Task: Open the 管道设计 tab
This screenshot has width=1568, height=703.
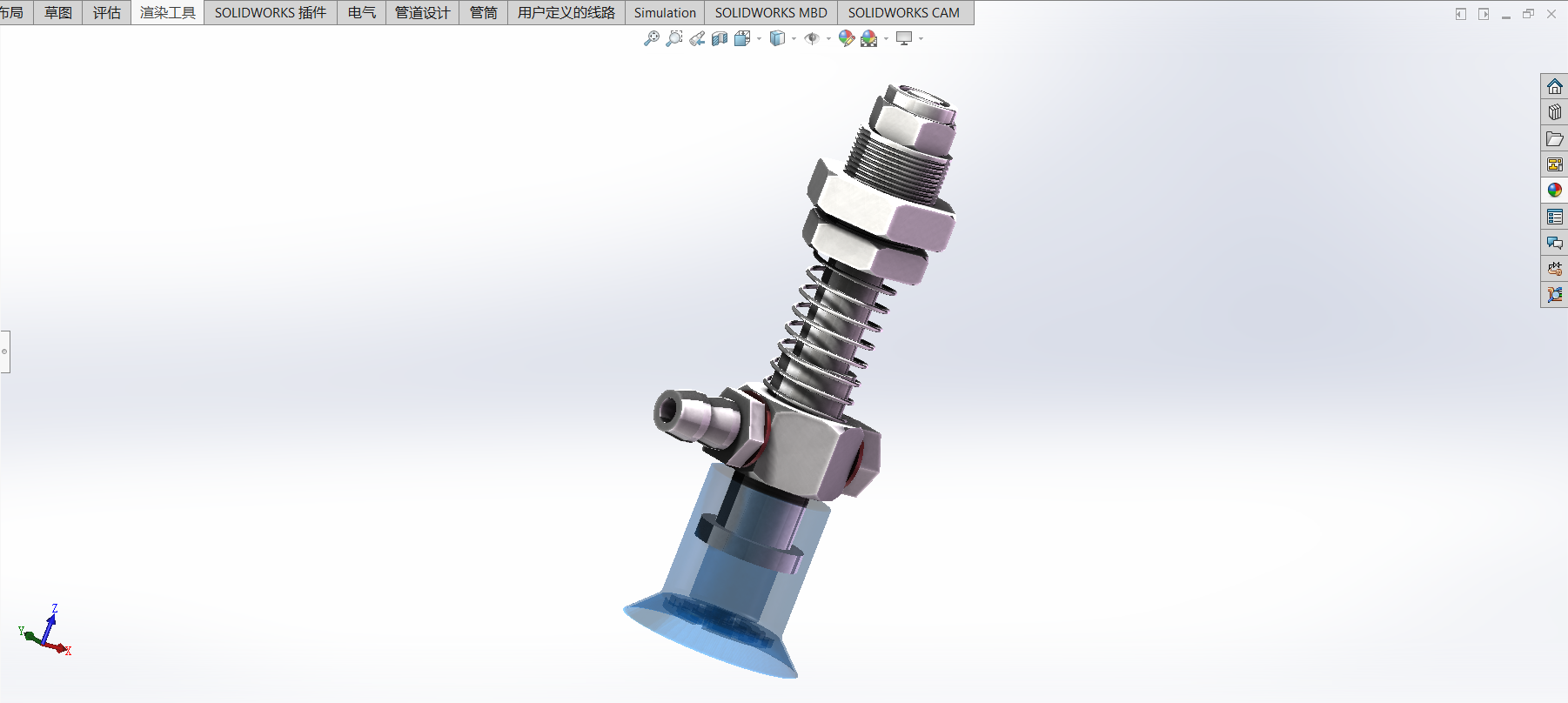Action: 423,12
